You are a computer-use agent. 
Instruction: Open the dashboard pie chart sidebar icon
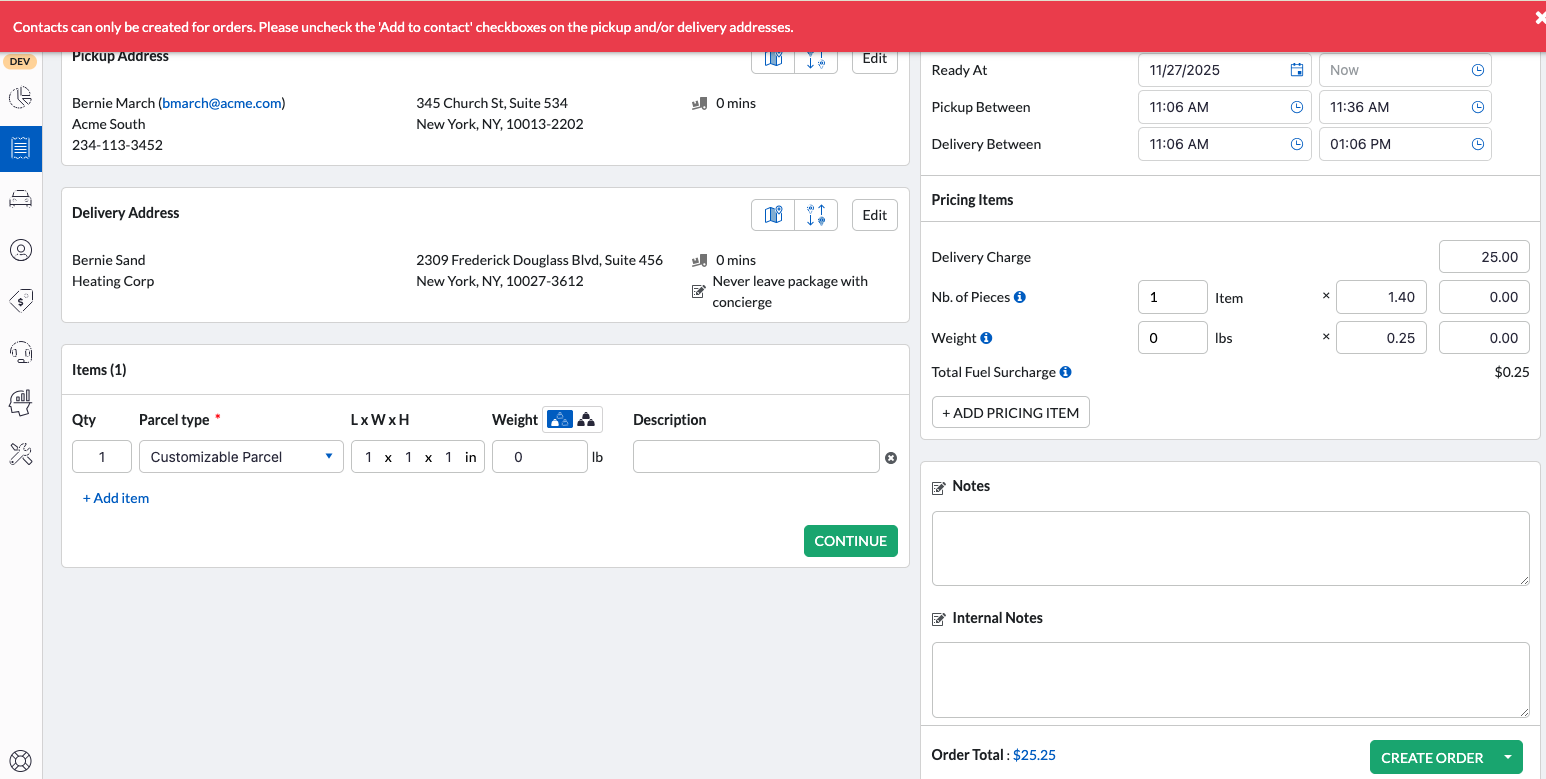[x=20, y=98]
